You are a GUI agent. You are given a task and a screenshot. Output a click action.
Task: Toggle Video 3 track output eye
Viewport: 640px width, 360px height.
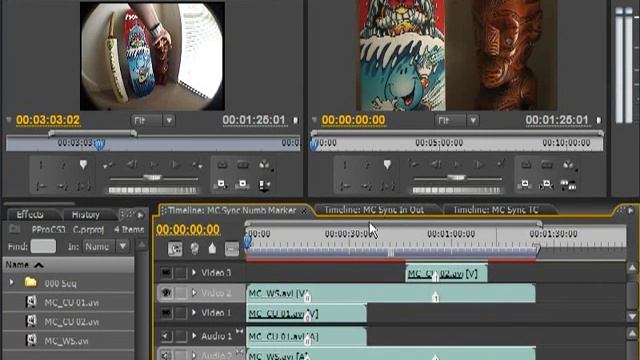click(166, 272)
